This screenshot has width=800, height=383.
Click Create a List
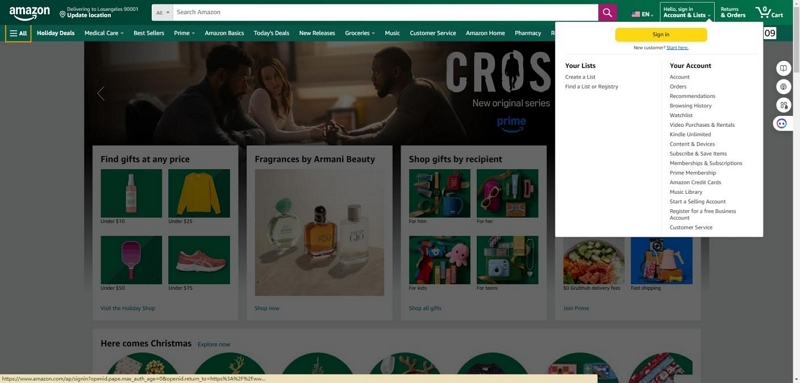tap(580, 77)
